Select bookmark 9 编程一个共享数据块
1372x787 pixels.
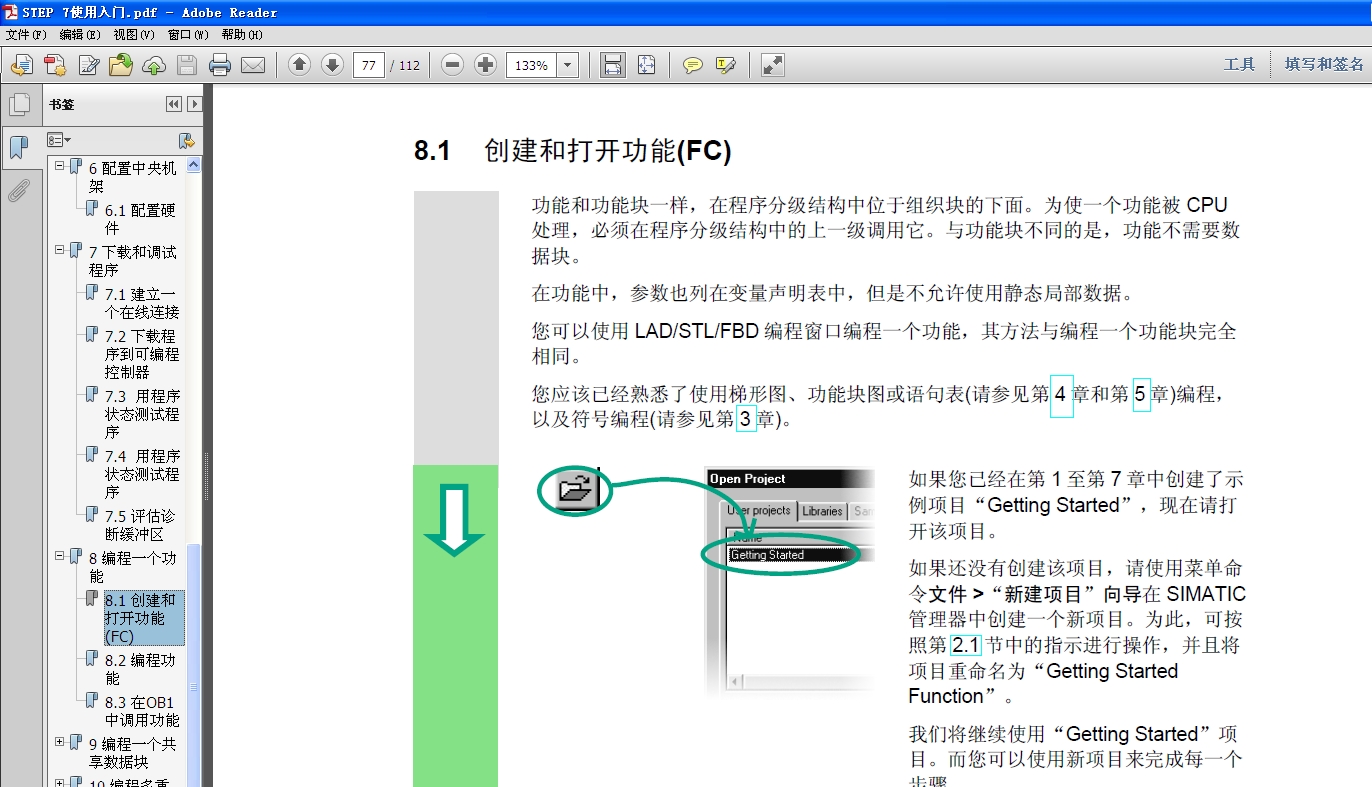pyautogui.click(x=132, y=753)
